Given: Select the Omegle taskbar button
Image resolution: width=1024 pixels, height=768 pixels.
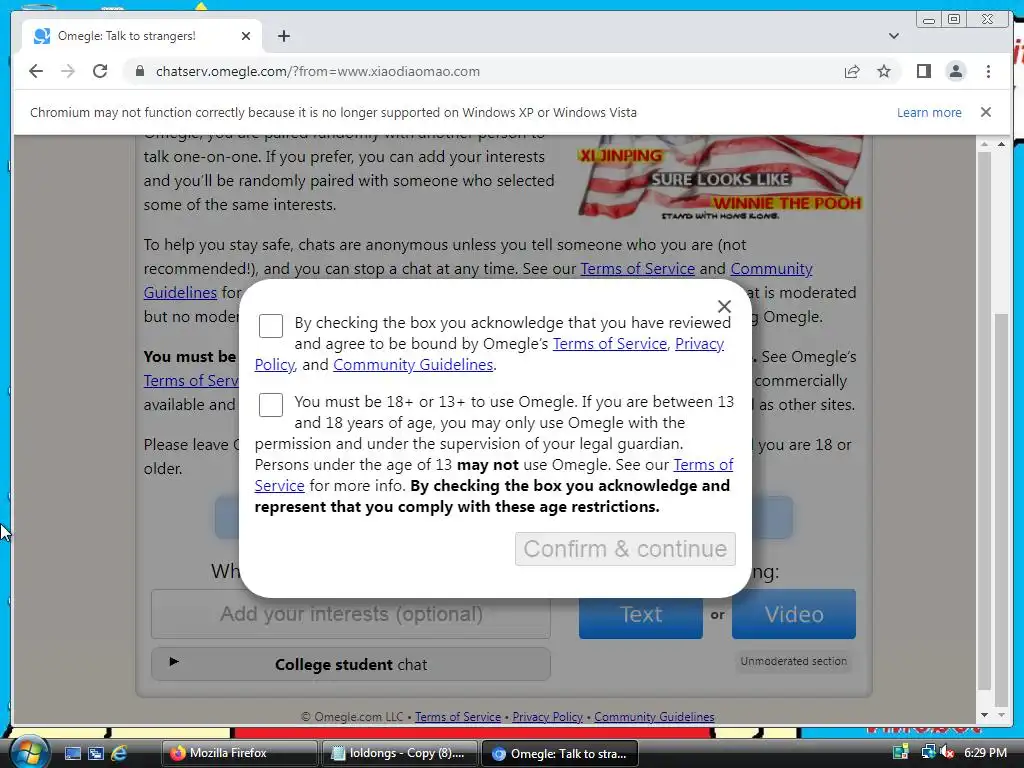Looking at the screenshot, I should click(x=560, y=753).
